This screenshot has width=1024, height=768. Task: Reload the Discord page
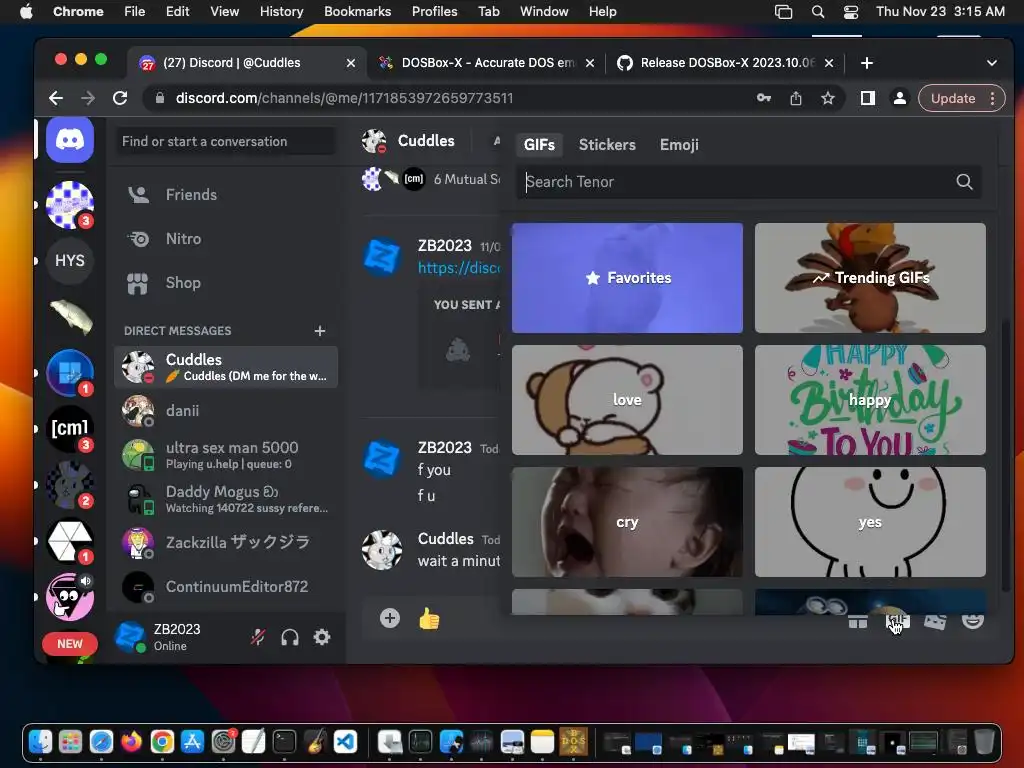coord(120,98)
